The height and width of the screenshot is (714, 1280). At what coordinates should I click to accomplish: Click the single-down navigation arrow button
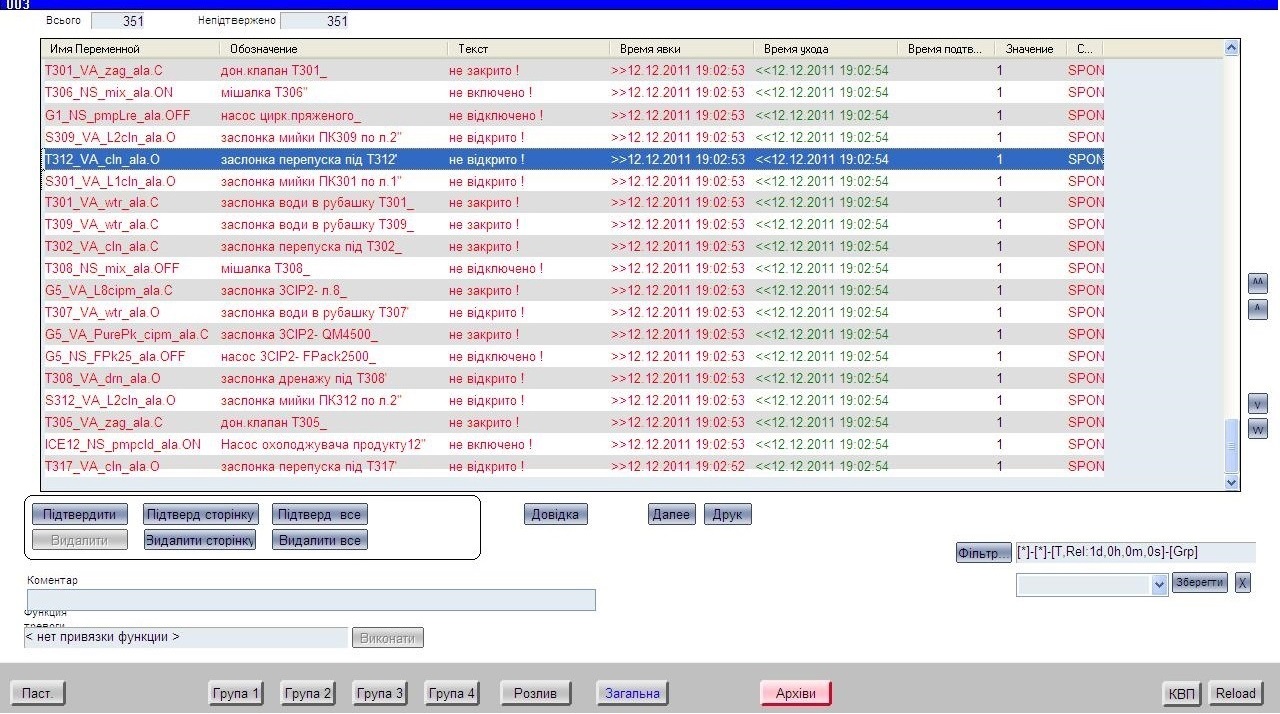(x=1258, y=404)
